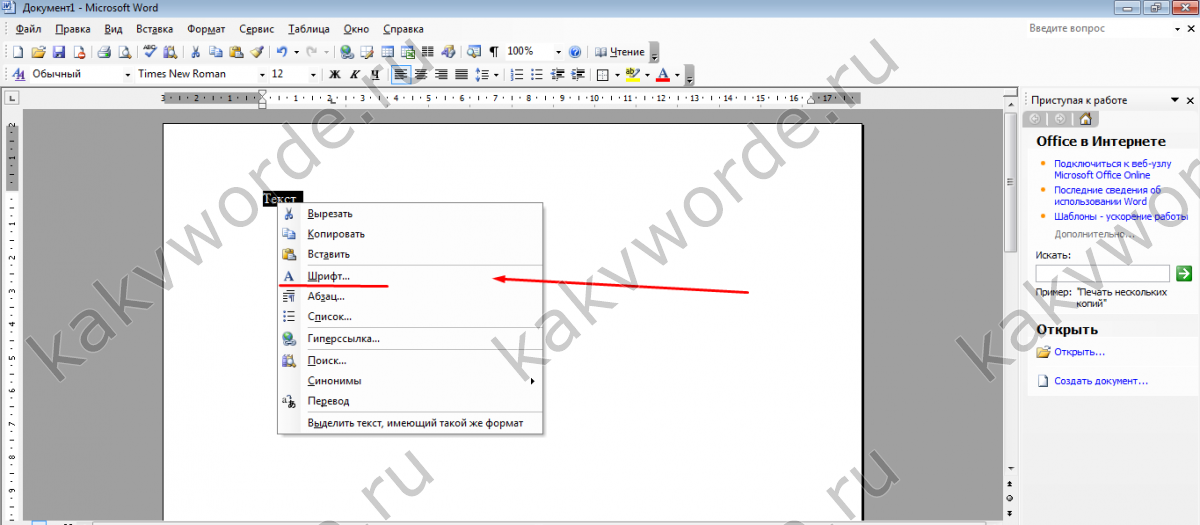
Task: Decrease indent using the toolbar icon
Action: point(557,74)
